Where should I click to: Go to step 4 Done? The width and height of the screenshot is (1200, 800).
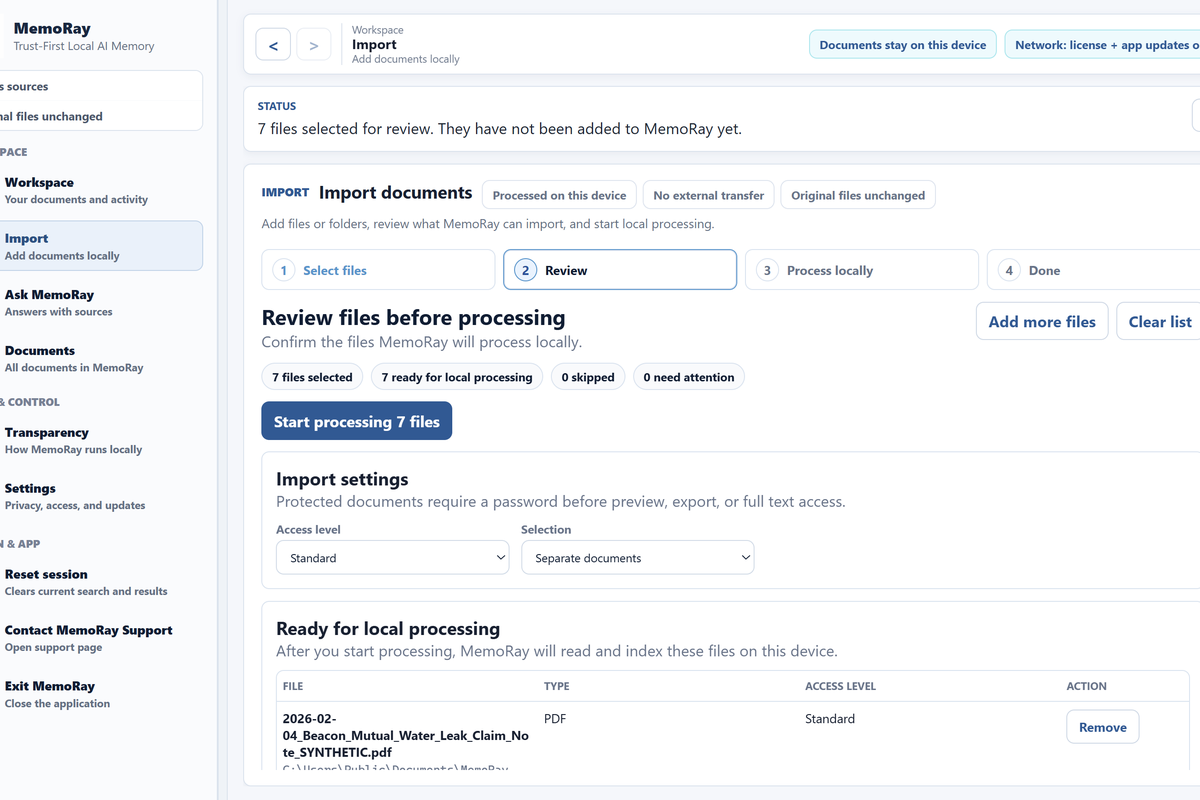point(1093,270)
